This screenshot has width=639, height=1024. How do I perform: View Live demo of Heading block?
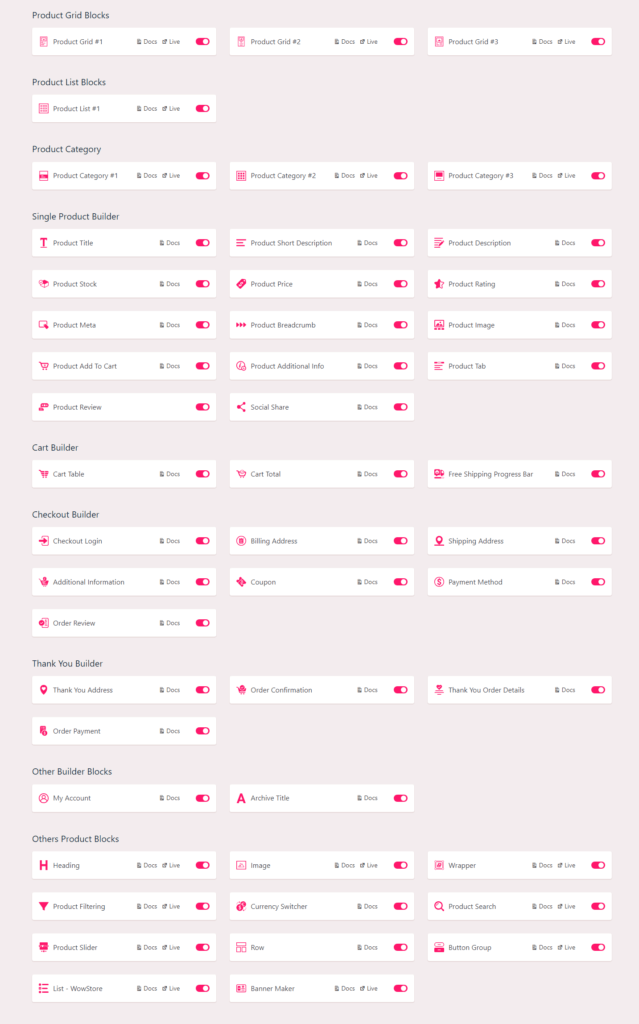pyautogui.click(x=171, y=866)
